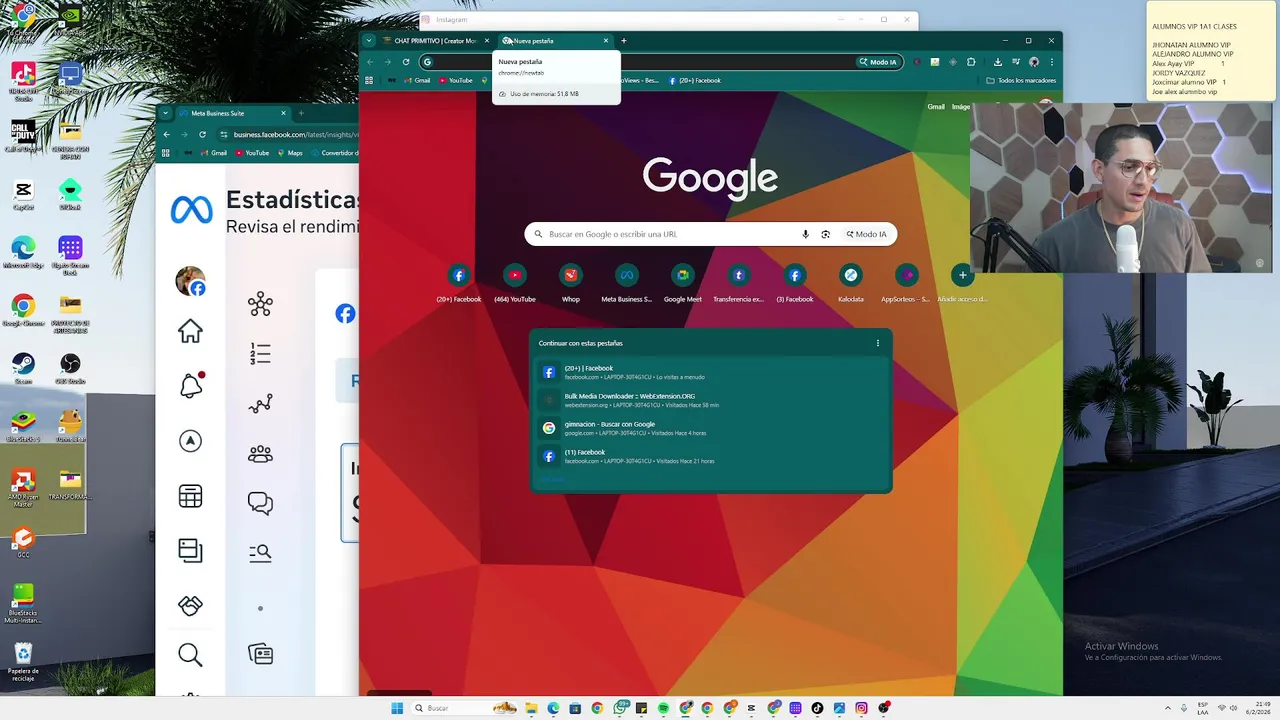The width and height of the screenshot is (1280, 720).
Task: Open Chrome extensions puzzle icon
Action: pyautogui.click(x=970, y=62)
